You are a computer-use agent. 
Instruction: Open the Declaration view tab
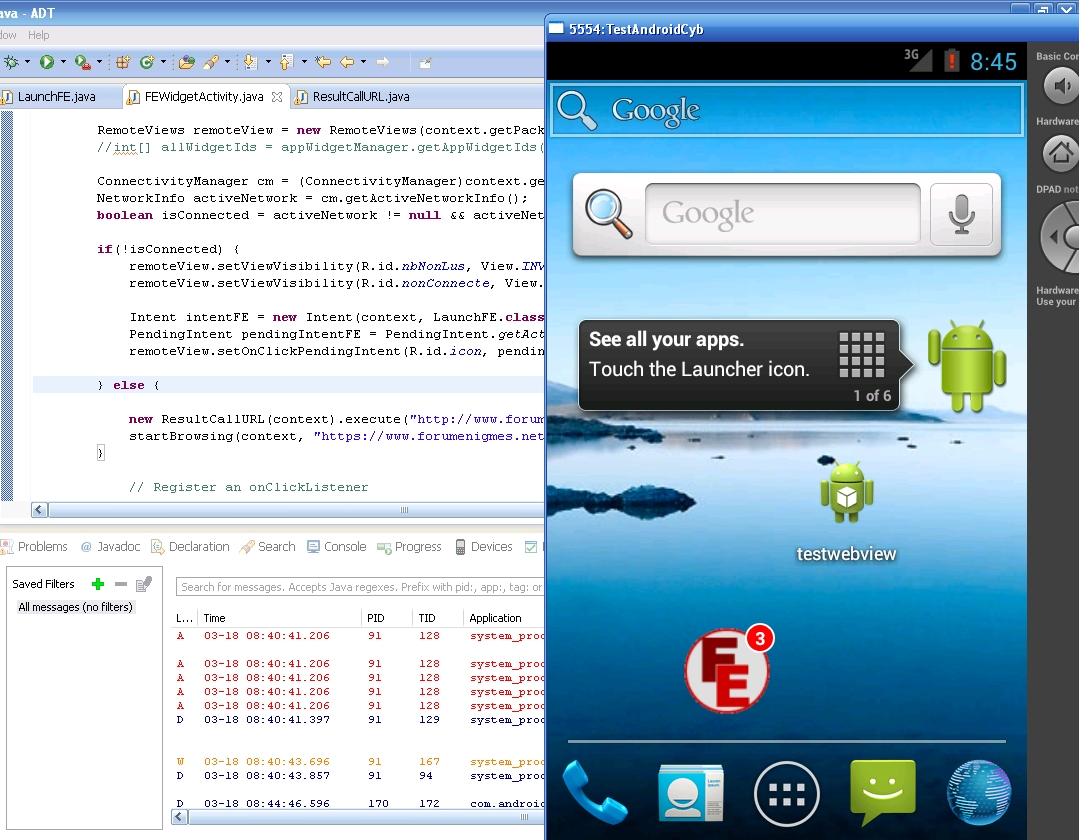coord(191,547)
